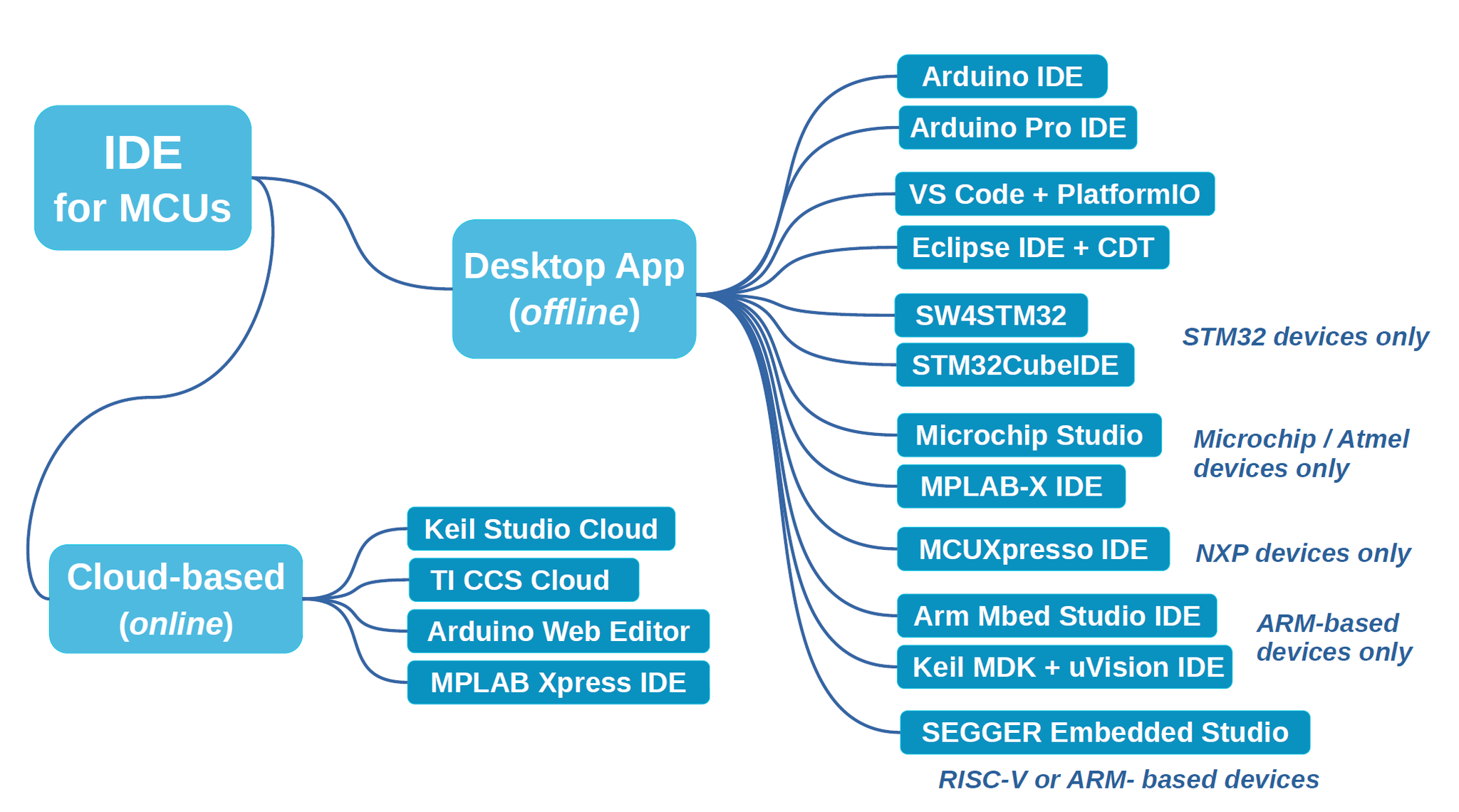Screen dimensions: 1459x812
Task: Click 'Arm Mbed Studio IDE' box
Action: click(1056, 615)
